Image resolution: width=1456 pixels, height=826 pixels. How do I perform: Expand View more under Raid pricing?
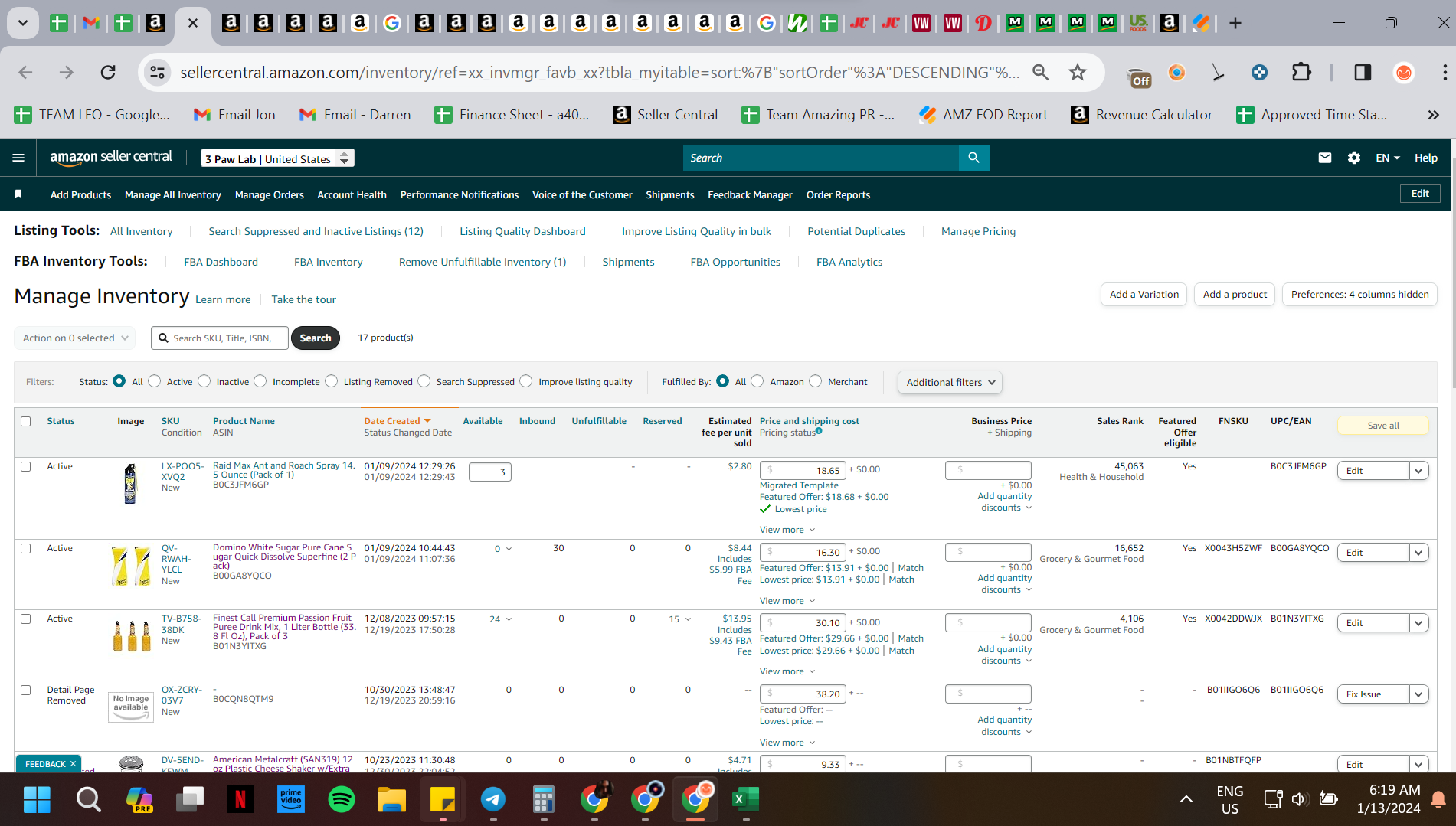pos(787,530)
